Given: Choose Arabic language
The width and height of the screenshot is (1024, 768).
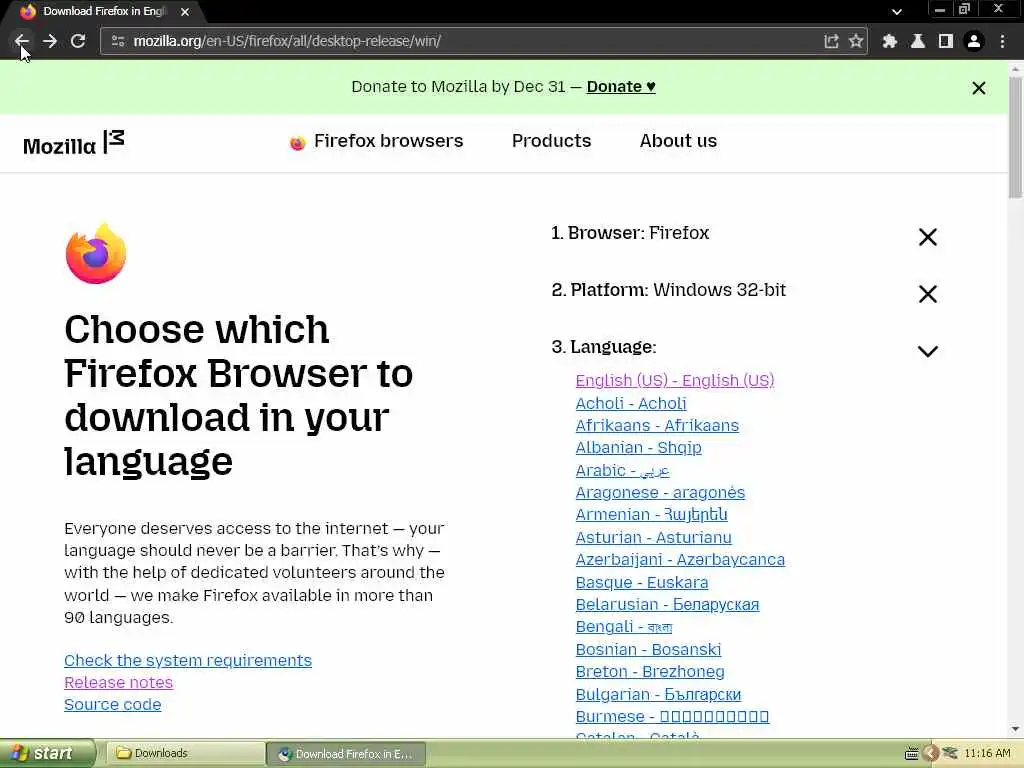Looking at the screenshot, I should 622,470.
